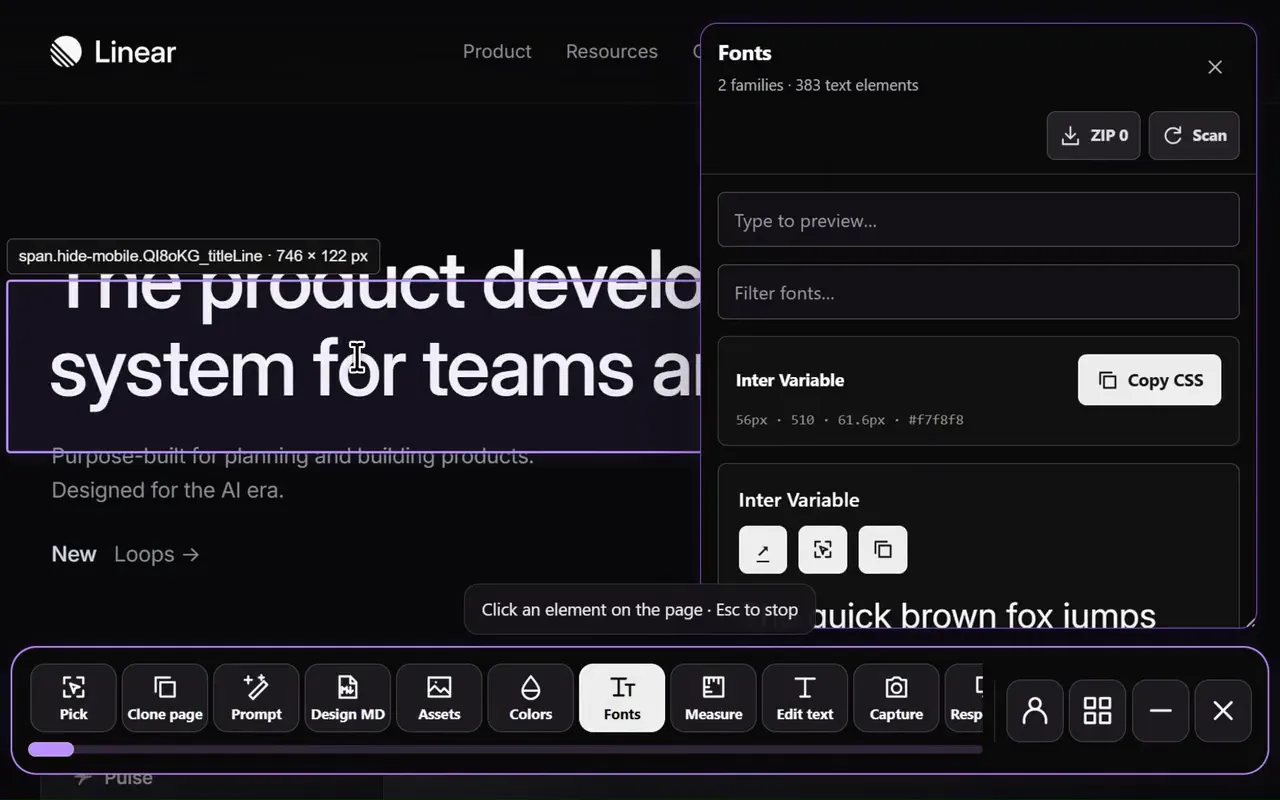
Task: Open the Clone page tool
Action: [x=165, y=698]
